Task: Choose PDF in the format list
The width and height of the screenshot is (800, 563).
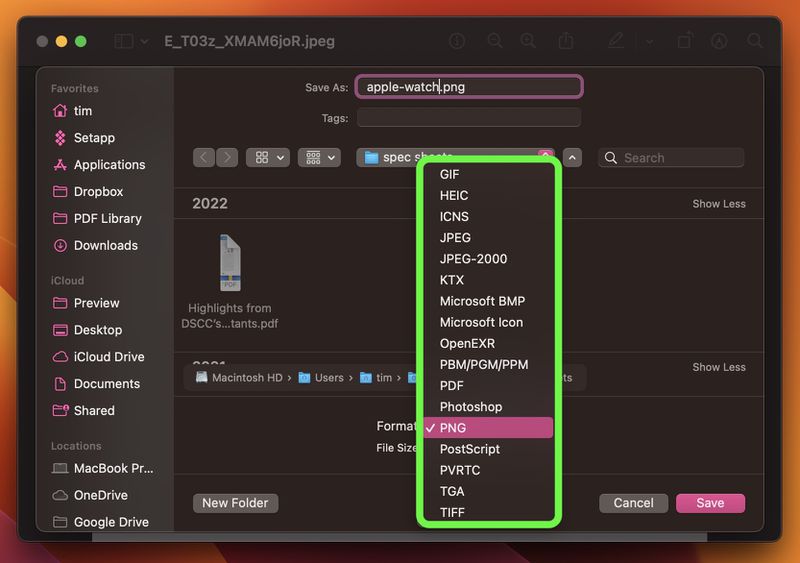Action: click(x=488, y=385)
